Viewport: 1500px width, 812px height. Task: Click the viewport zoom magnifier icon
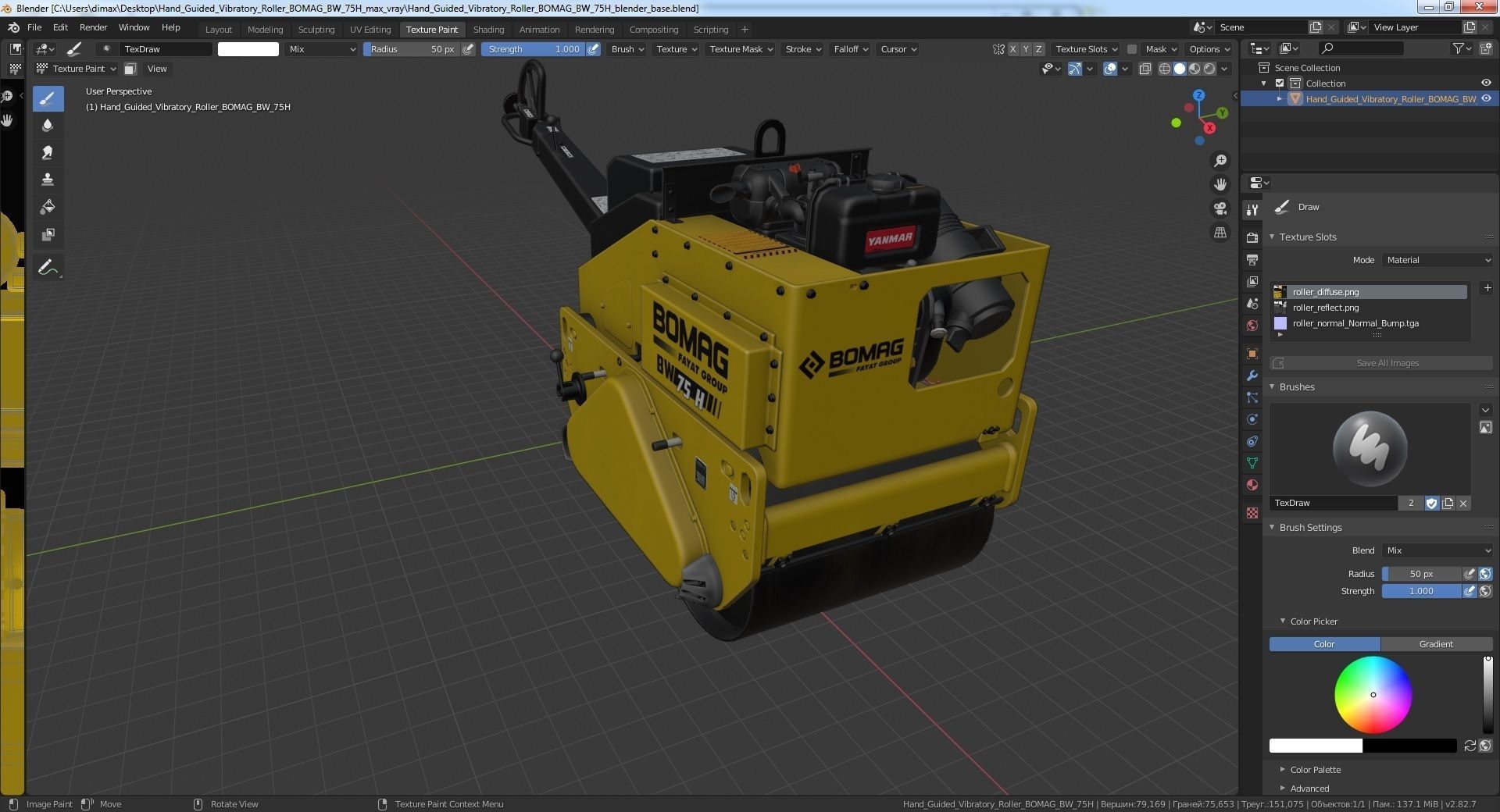(1220, 161)
